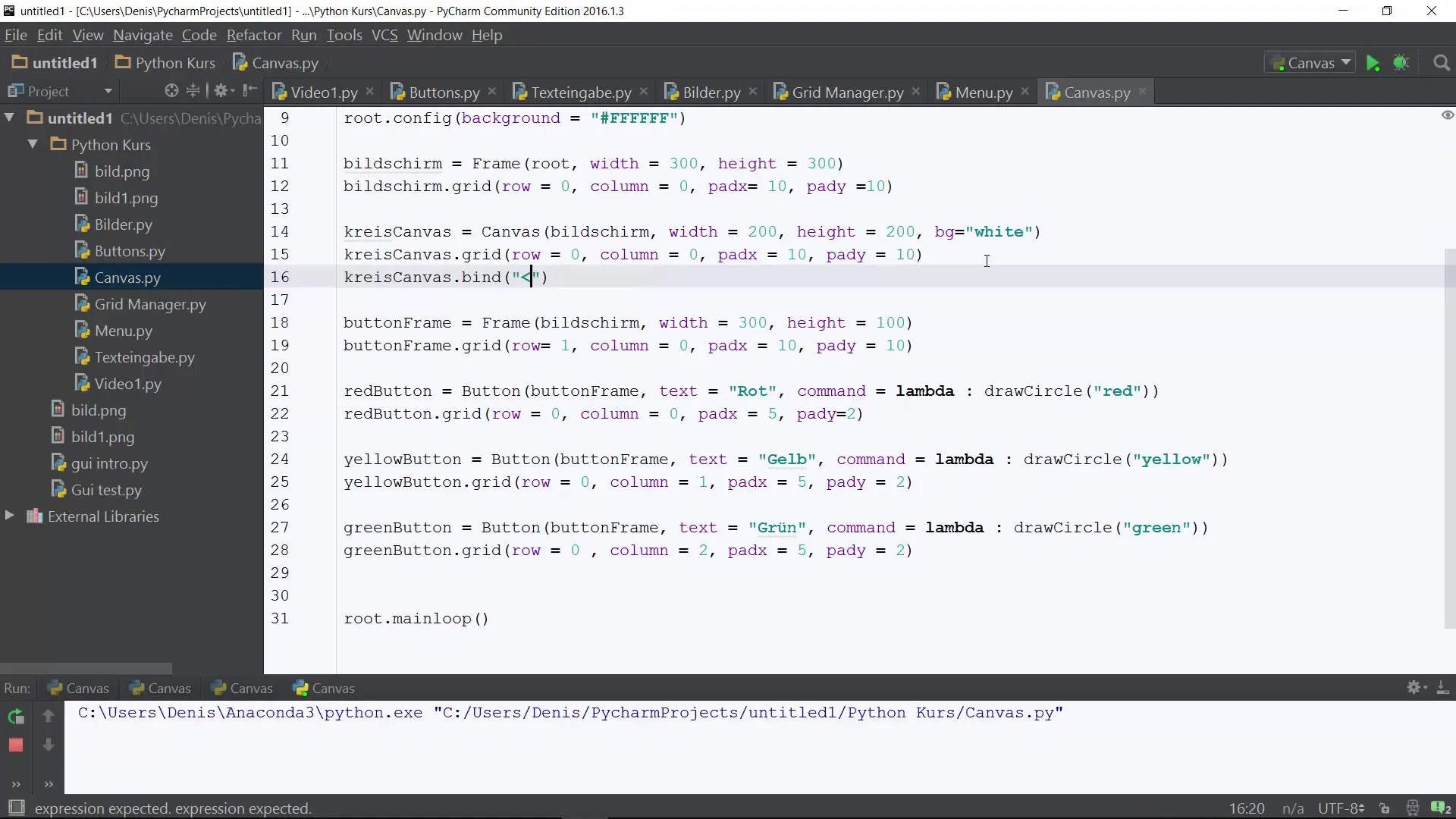Image resolution: width=1456 pixels, height=819 pixels.
Task: Expand External Libraries node
Action: [x=10, y=516]
